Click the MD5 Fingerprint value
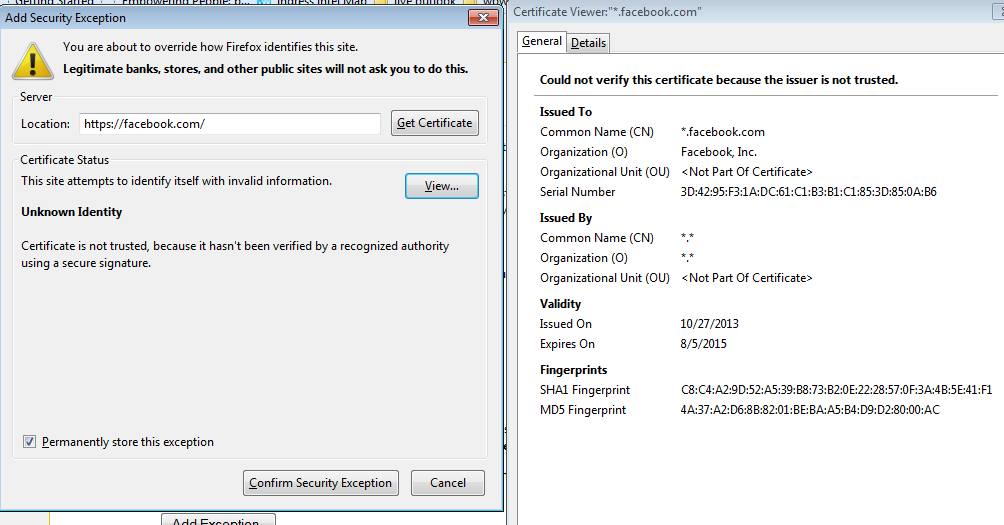This screenshot has width=1004, height=525. pos(810,410)
